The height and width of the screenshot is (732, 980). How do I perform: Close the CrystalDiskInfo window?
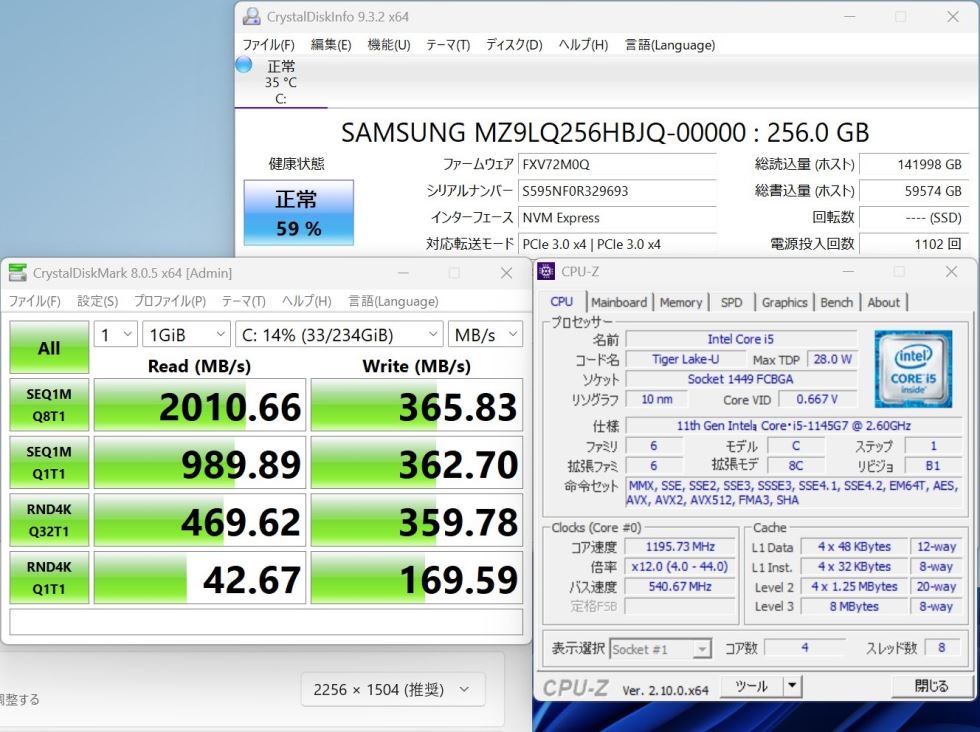point(952,17)
